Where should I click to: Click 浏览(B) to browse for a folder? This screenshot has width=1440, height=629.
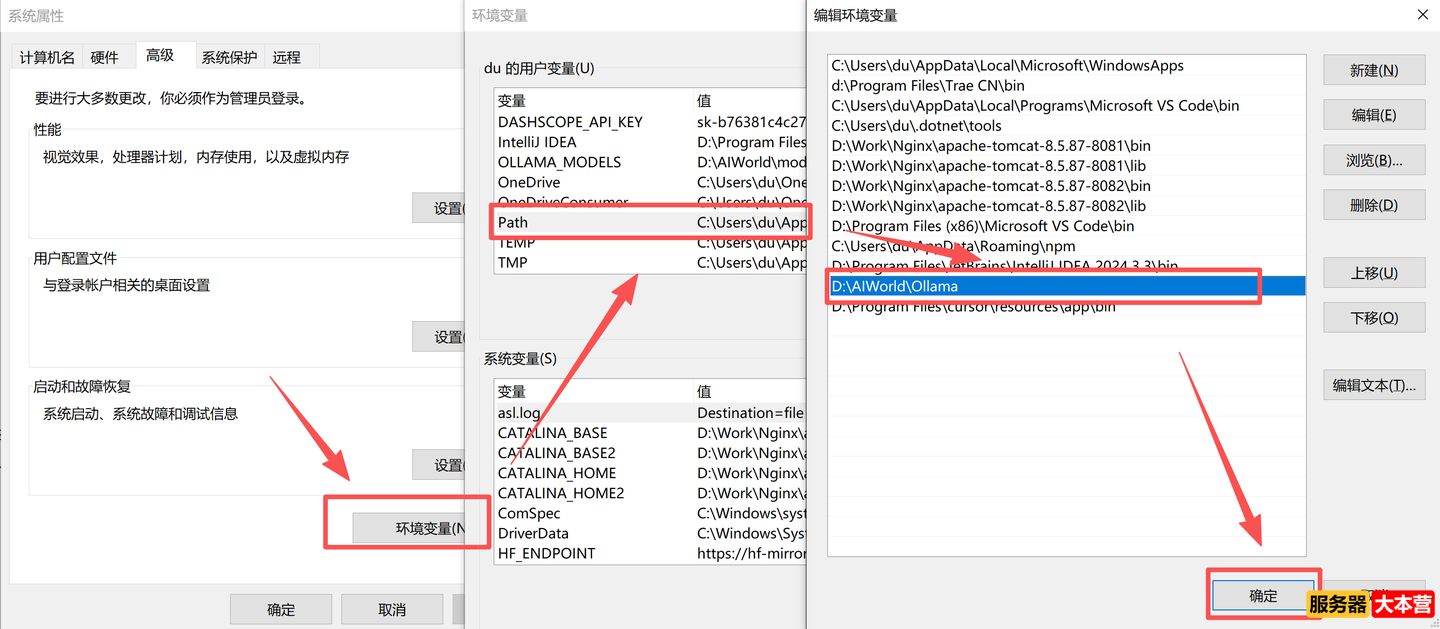[1374, 160]
